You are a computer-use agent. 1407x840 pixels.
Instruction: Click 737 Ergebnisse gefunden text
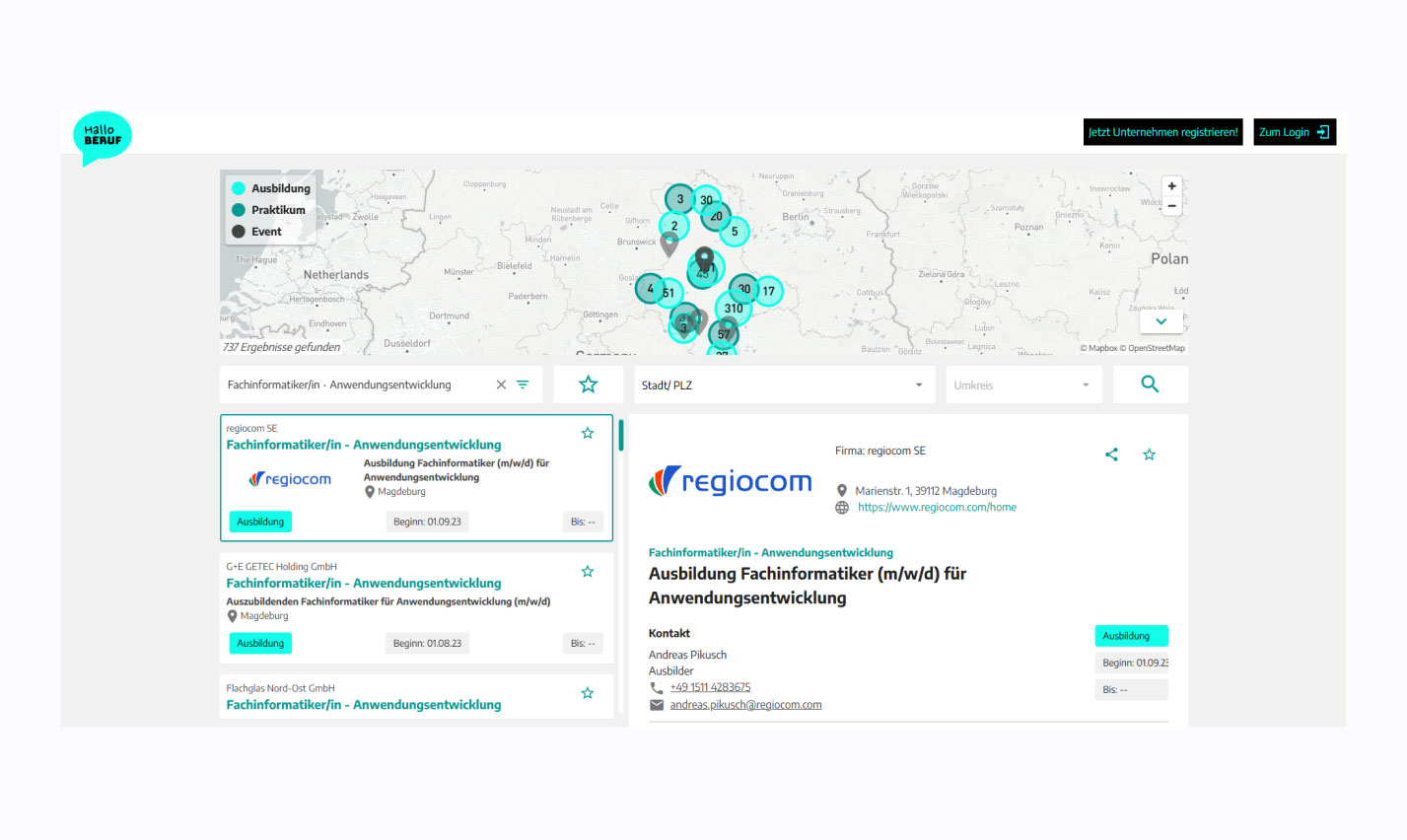(282, 347)
